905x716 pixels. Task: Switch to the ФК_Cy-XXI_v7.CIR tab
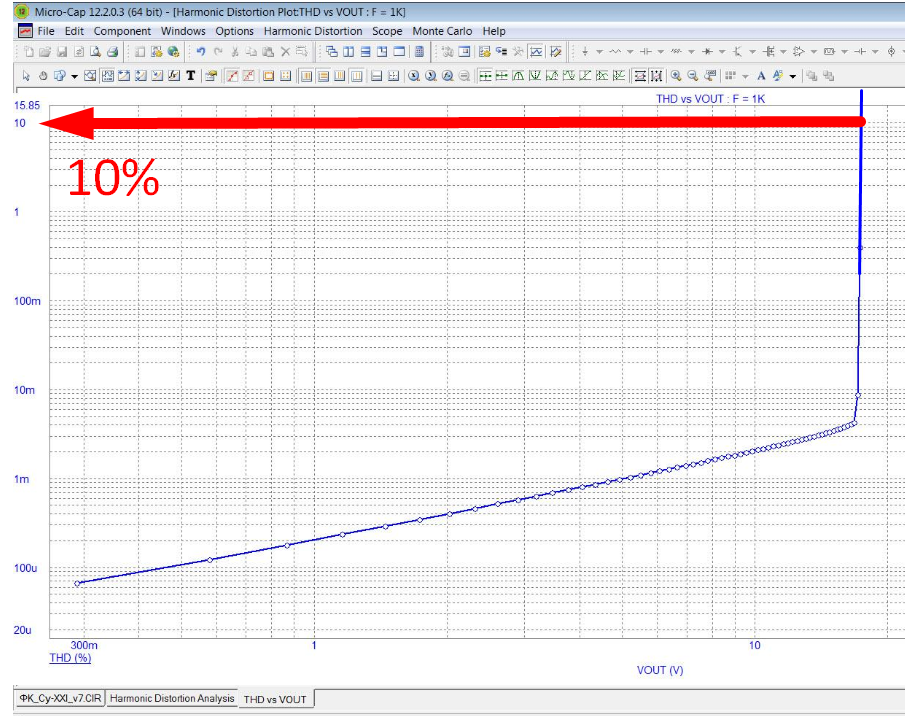click(x=60, y=698)
